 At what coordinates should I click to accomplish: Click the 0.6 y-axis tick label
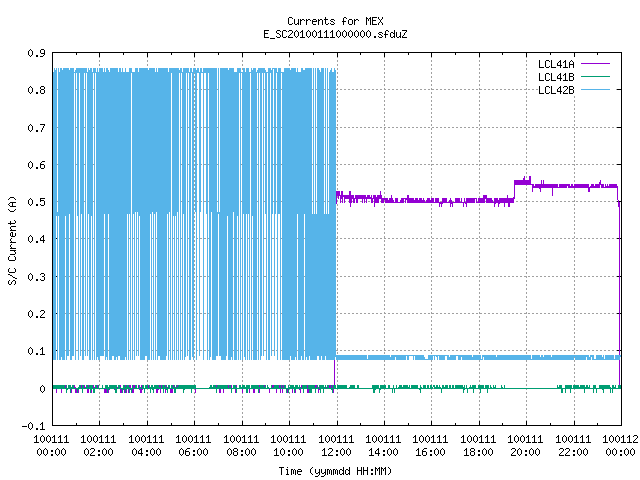pyautogui.click(x=36, y=165)
